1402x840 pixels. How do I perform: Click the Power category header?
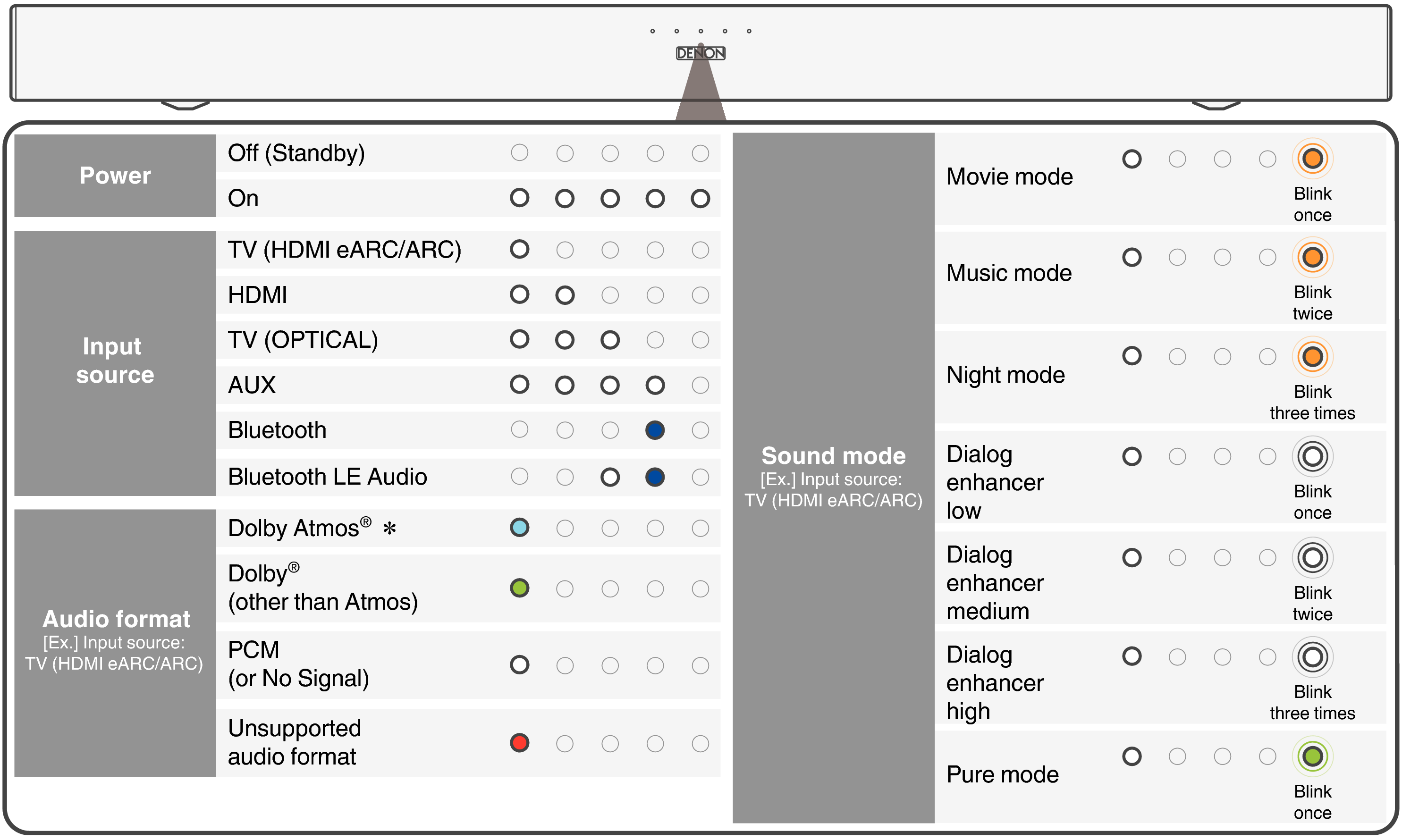(x=115, y=176)
